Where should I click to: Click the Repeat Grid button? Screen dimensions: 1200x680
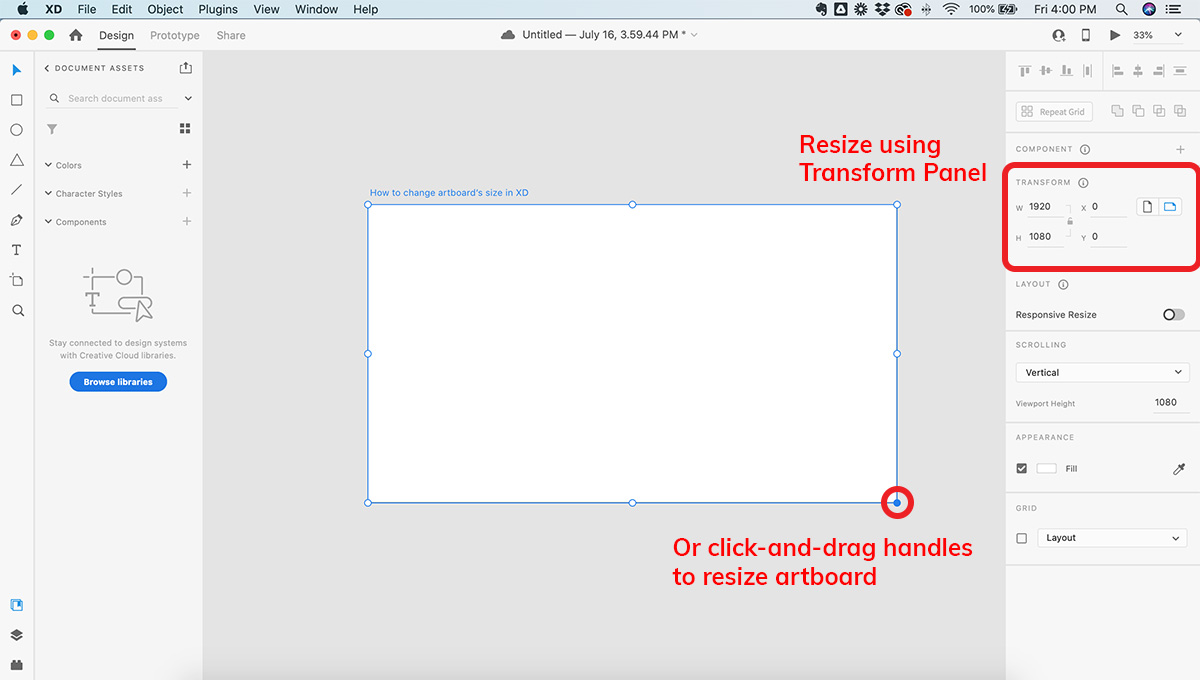click(1054, 112)
